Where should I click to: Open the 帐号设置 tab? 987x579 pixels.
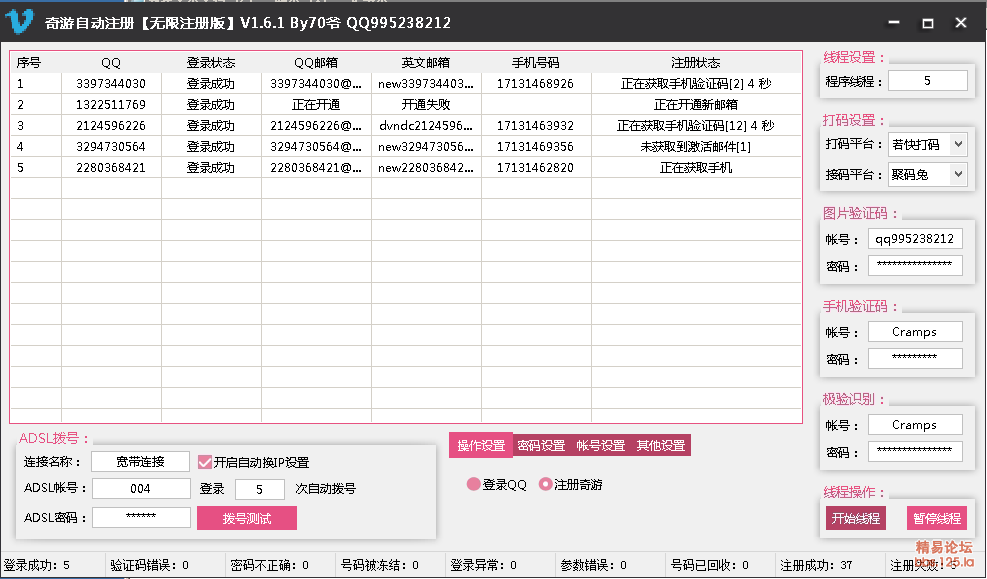point(600,445)
